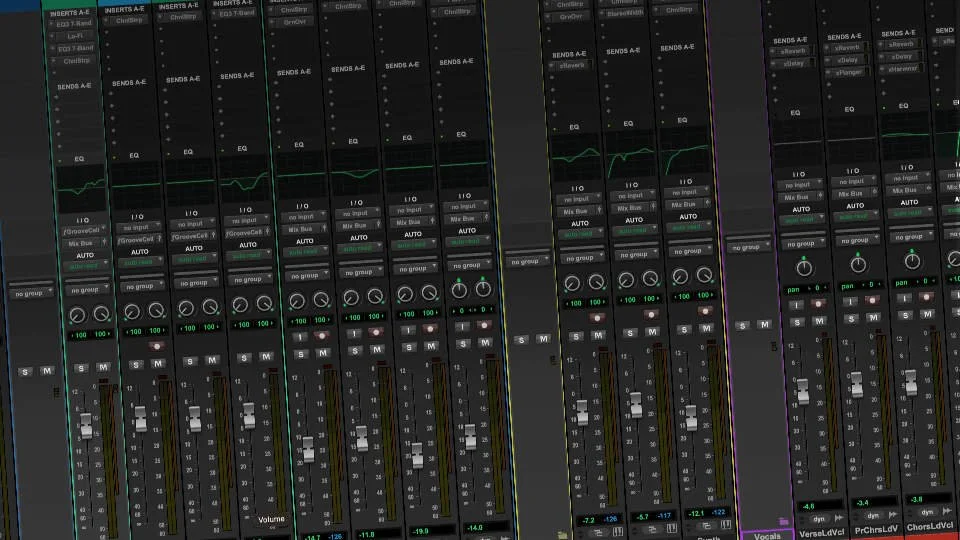
Task: Click the PrChrsLdV pan knob
Action: click(858, 264)
